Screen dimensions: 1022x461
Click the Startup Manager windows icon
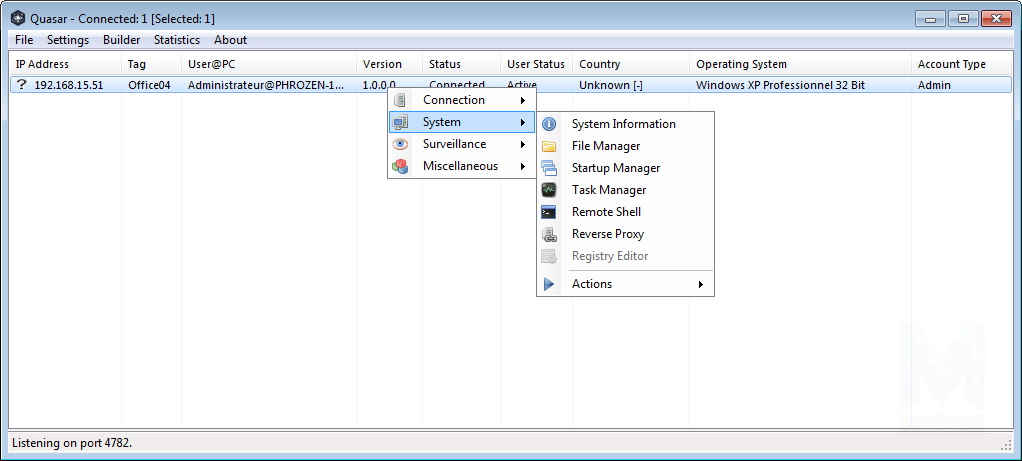tap(549, 168)
